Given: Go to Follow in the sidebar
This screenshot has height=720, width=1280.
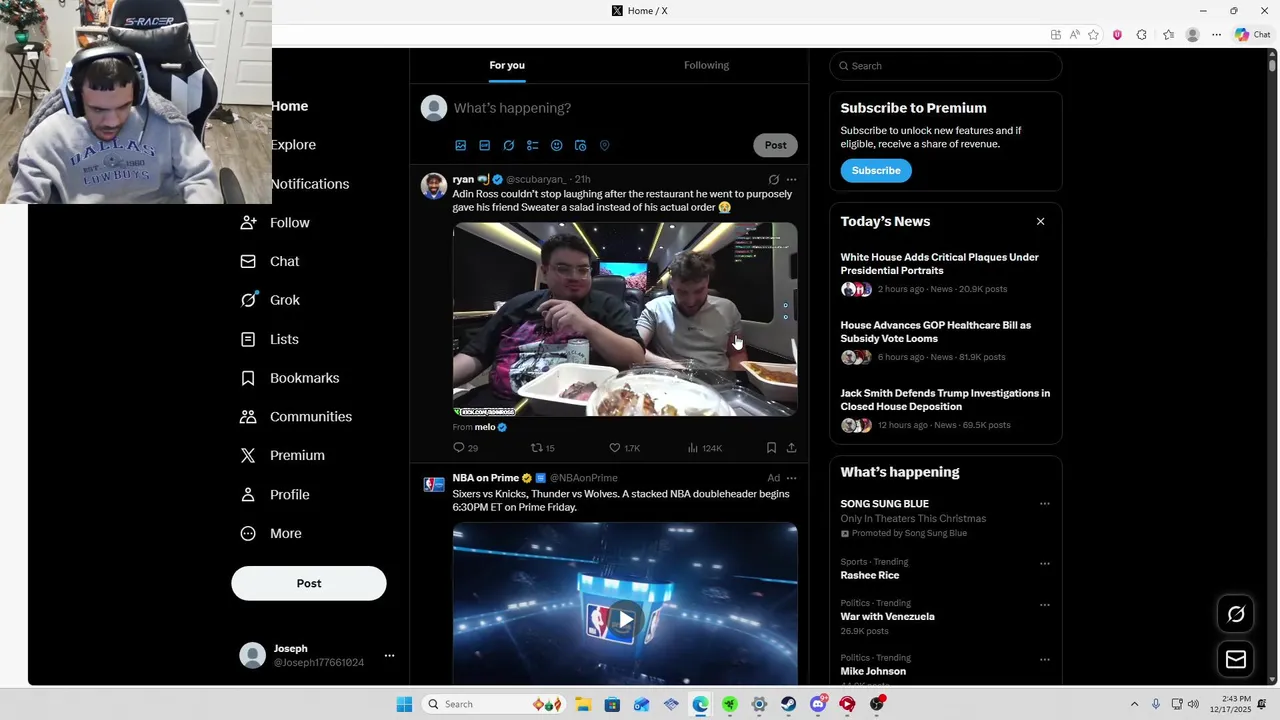Looking at the screenshot, I should (276, 223).
